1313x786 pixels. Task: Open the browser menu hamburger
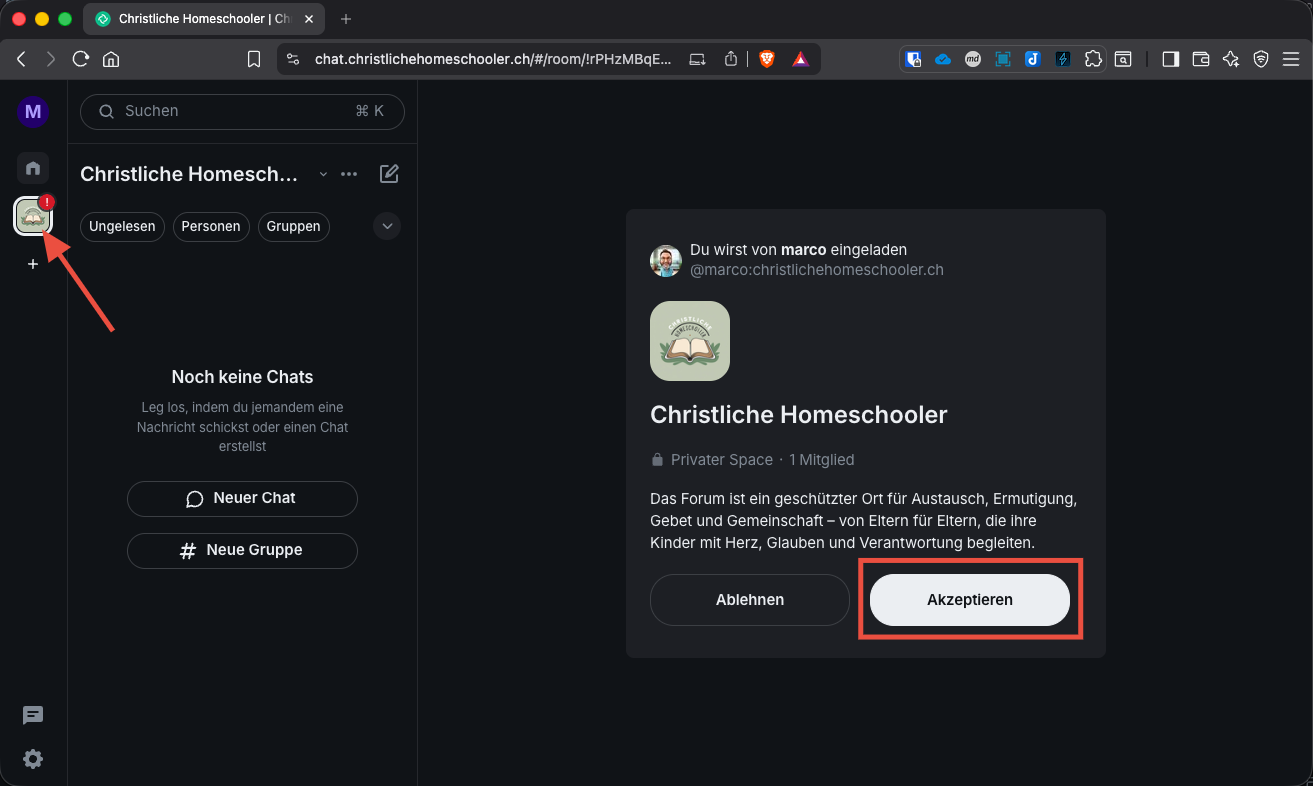pyautogui.click(x=1292, y=59)
